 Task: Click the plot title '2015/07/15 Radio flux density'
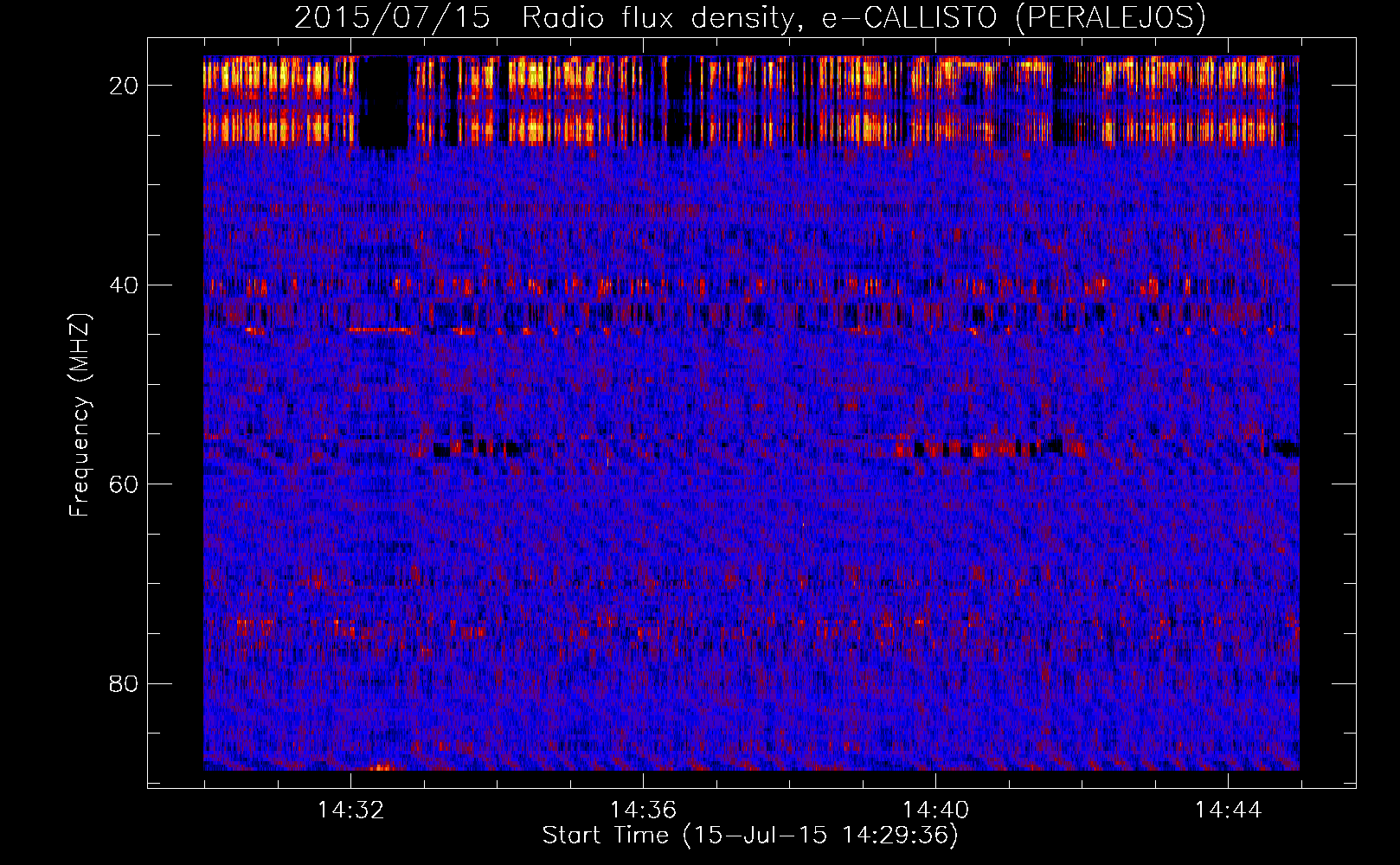pos(749,17)
